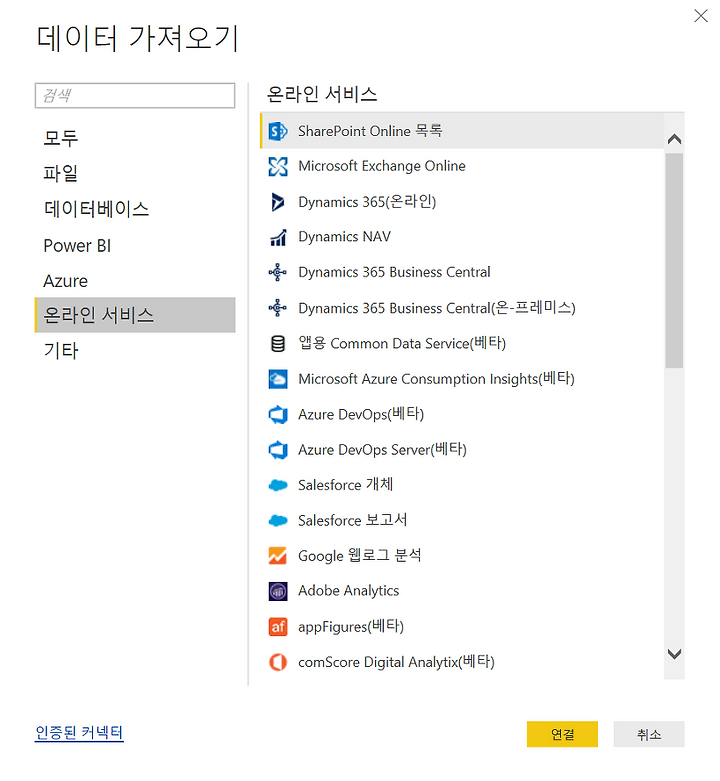Select Microsoft Azure Consumption Insights(베타) text
This screenshot has height=781, width=720.
click(436, 379)
